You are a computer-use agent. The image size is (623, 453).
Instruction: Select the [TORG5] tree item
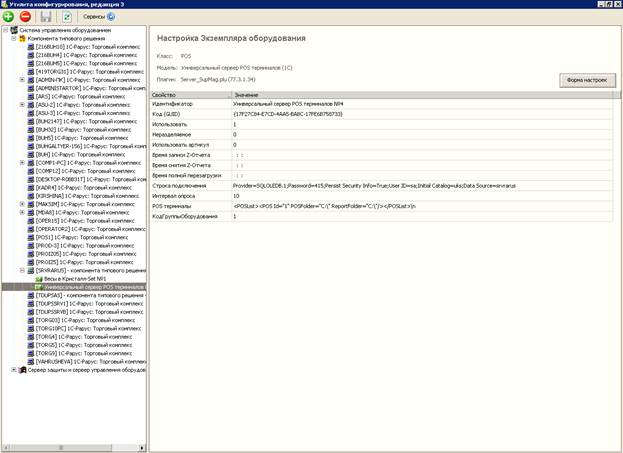pyautogui.click(x=84, y=345)
